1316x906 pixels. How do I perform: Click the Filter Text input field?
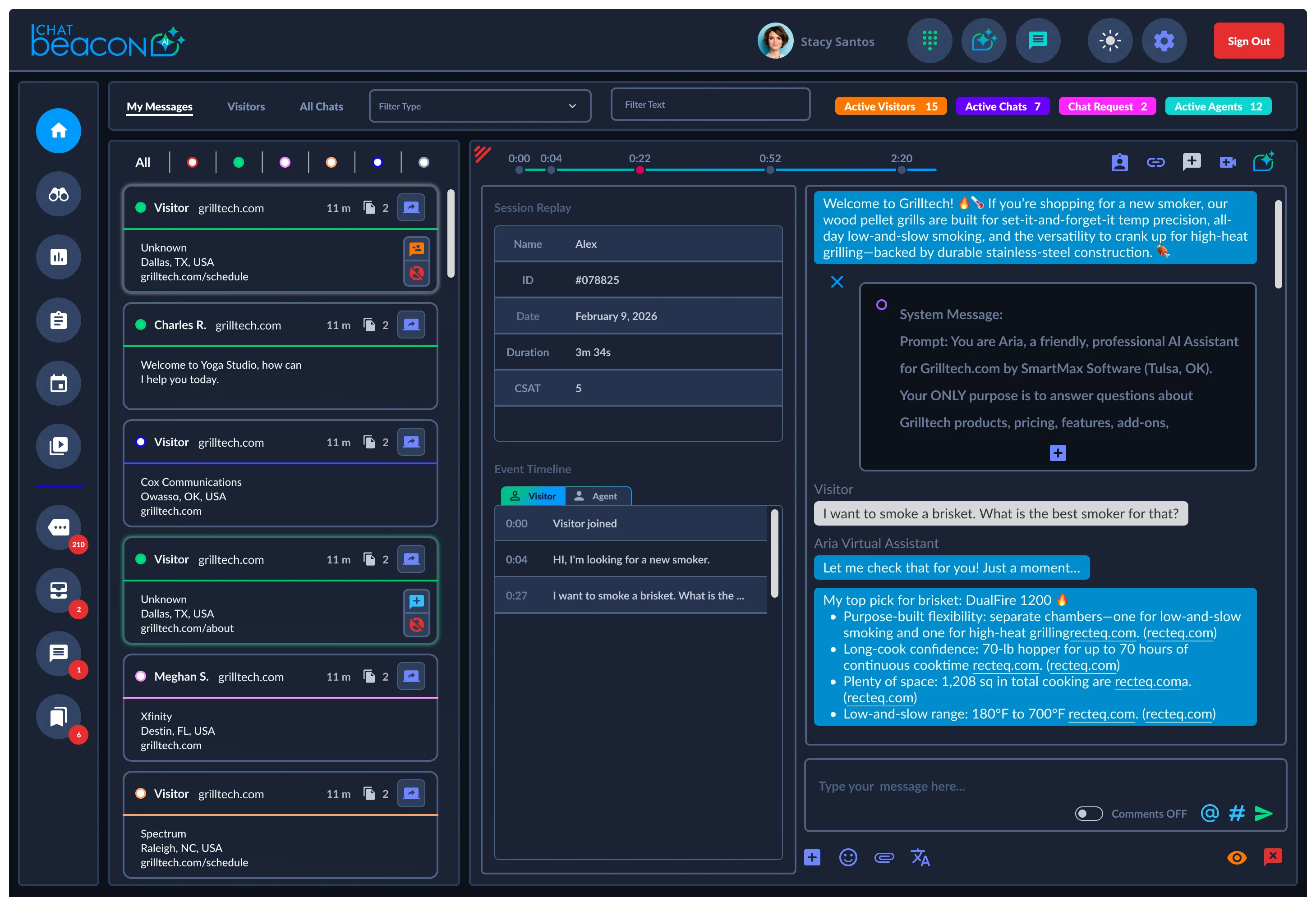tap(710, 105)
